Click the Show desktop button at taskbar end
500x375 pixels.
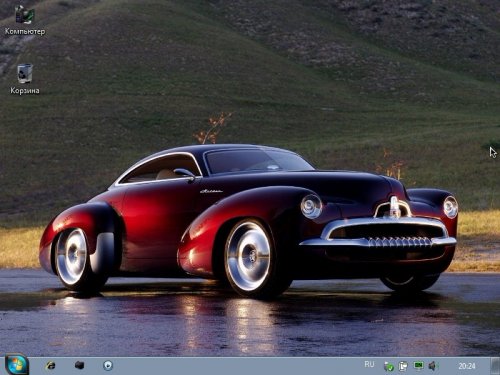click(495, 366)
